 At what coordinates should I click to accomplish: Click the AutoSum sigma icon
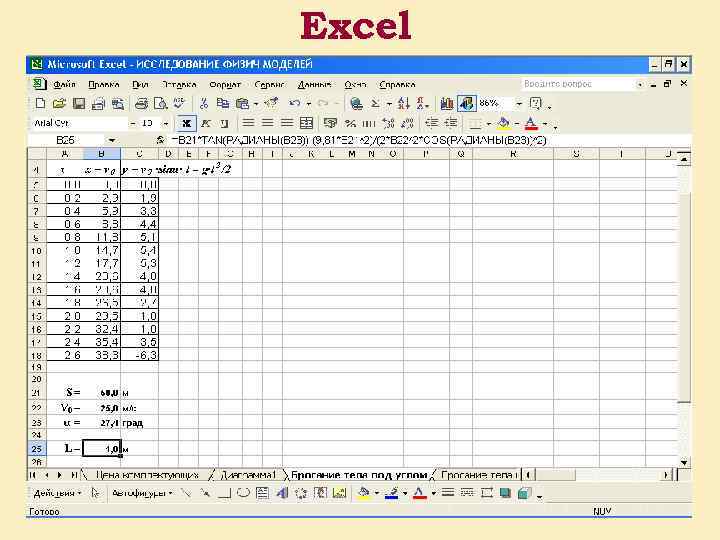[375, 104]
